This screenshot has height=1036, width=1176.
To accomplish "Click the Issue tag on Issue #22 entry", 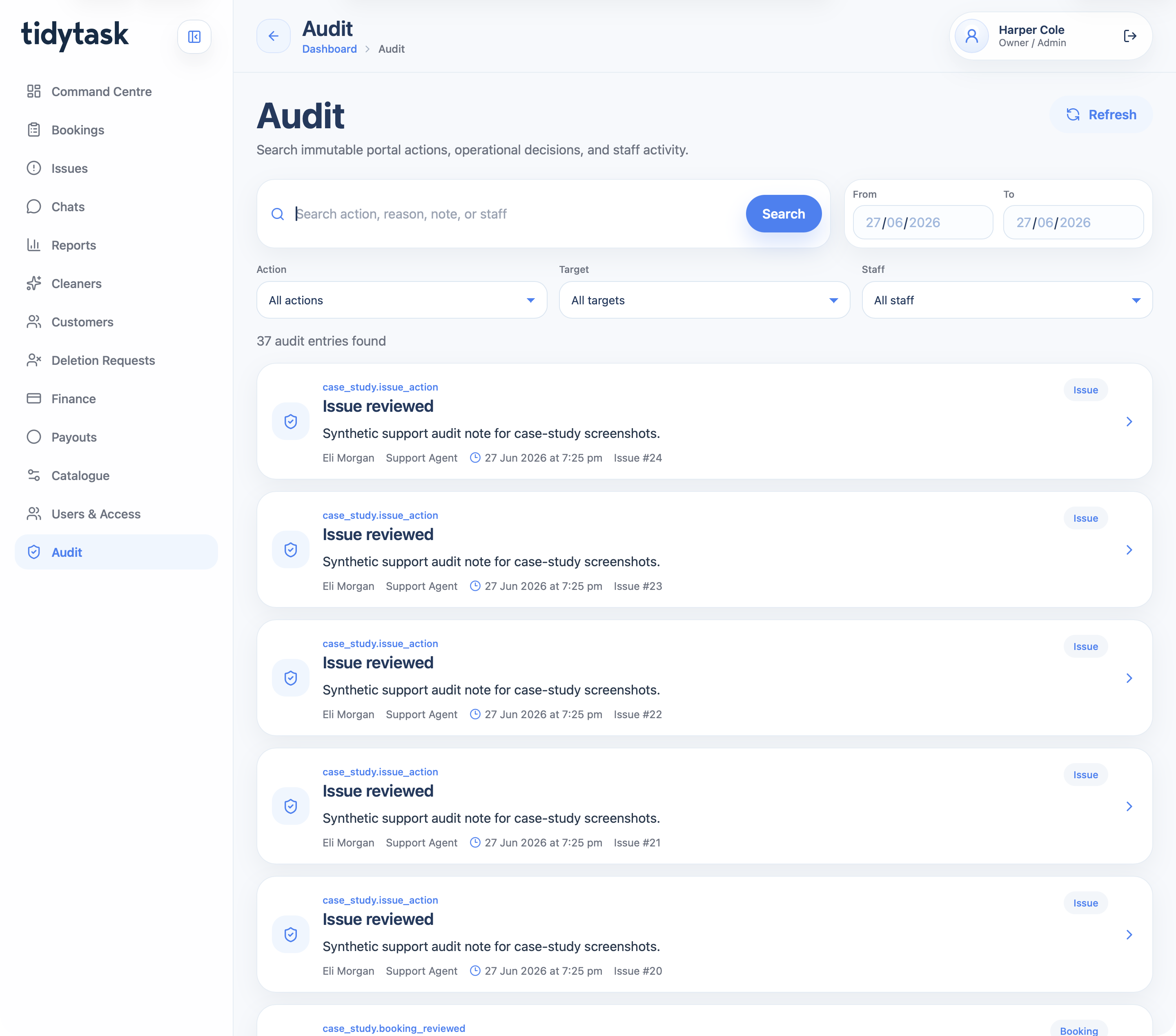I will (x=1085, y=646).
